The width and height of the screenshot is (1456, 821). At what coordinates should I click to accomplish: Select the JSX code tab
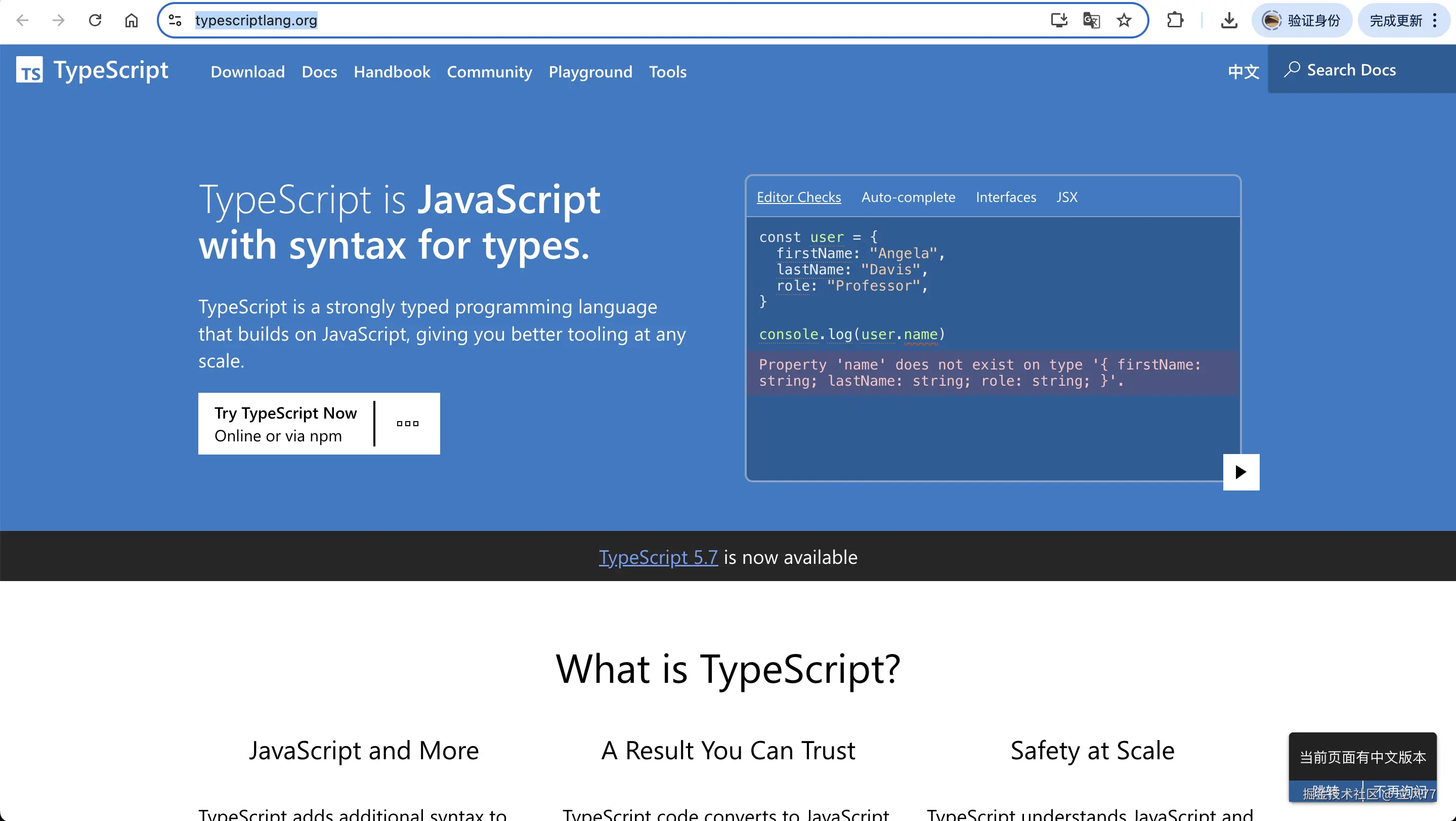coord(1067,197)
